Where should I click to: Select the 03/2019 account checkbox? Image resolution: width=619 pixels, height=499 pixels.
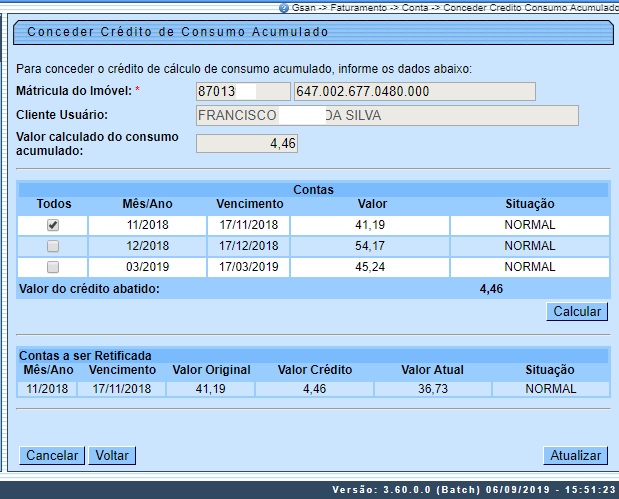pos(53,268)
